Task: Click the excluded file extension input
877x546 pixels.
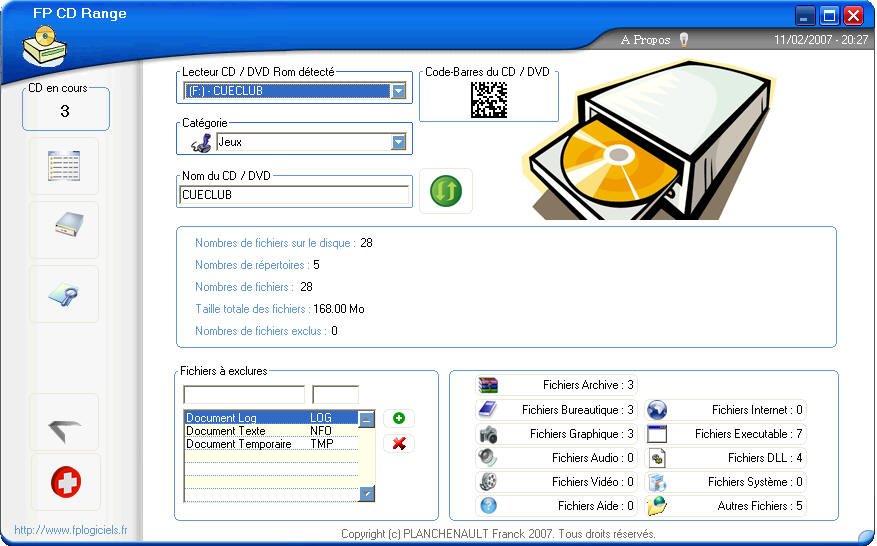Action: (x=335, y=394)
